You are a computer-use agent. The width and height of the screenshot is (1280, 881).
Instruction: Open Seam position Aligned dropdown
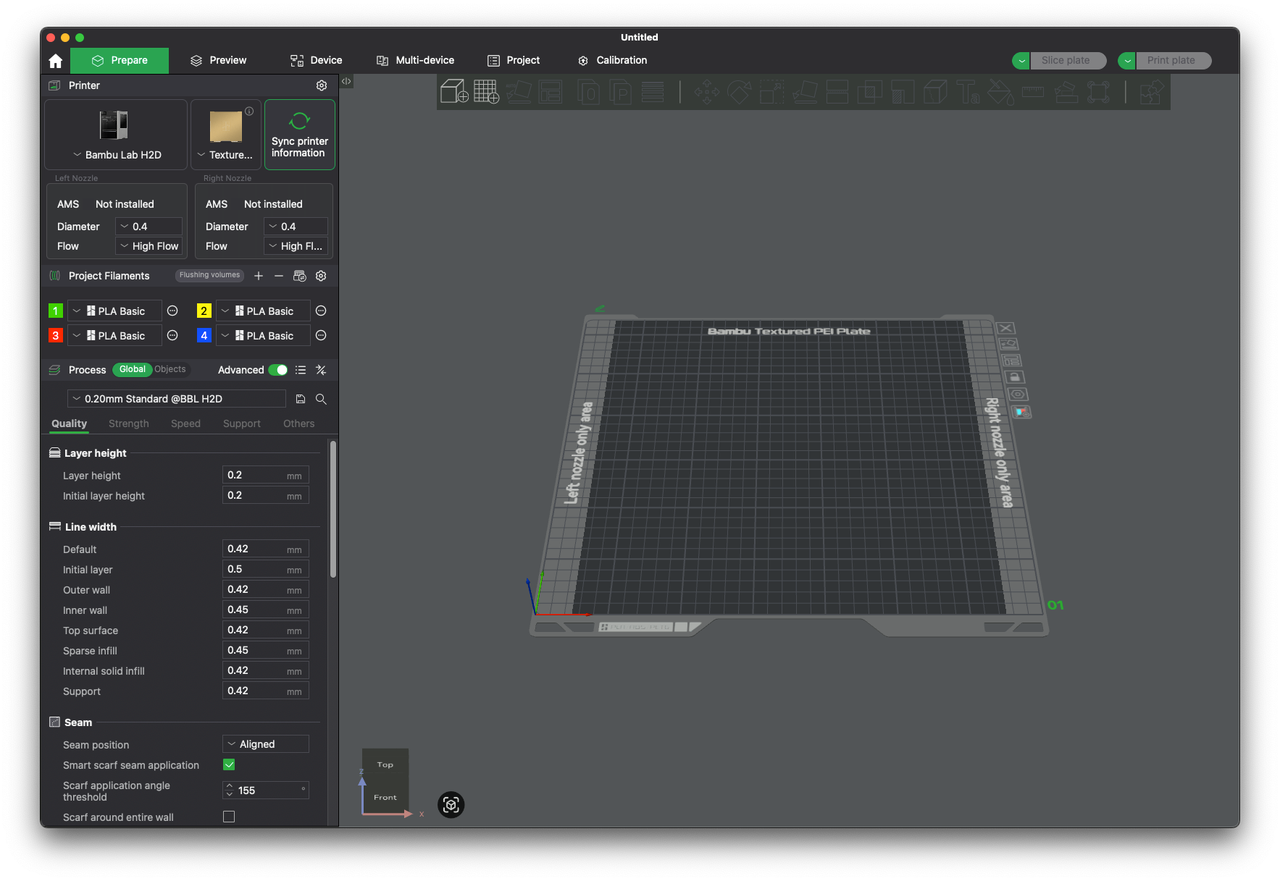265,744
